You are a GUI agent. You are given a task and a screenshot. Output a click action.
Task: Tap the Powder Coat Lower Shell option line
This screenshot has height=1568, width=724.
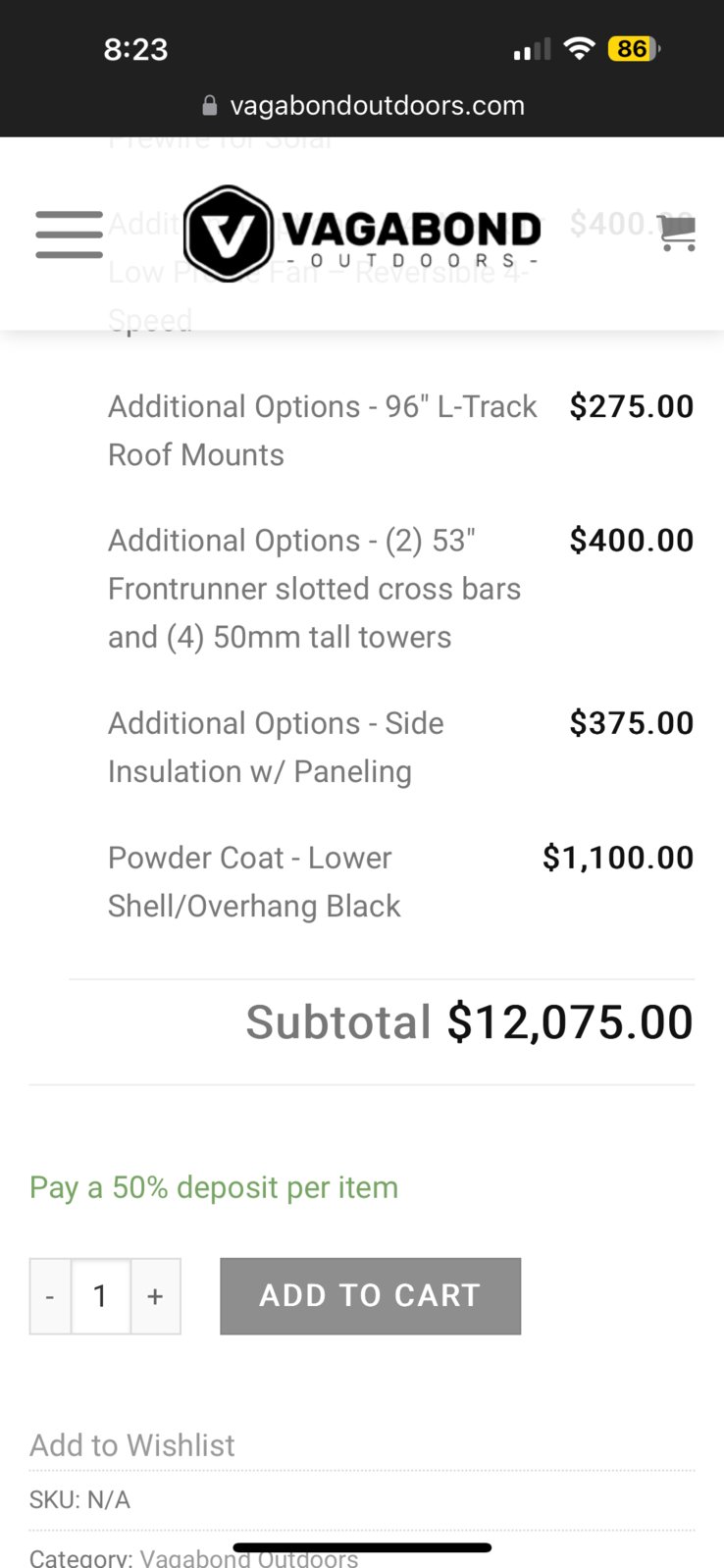click(x=400, y=881)
